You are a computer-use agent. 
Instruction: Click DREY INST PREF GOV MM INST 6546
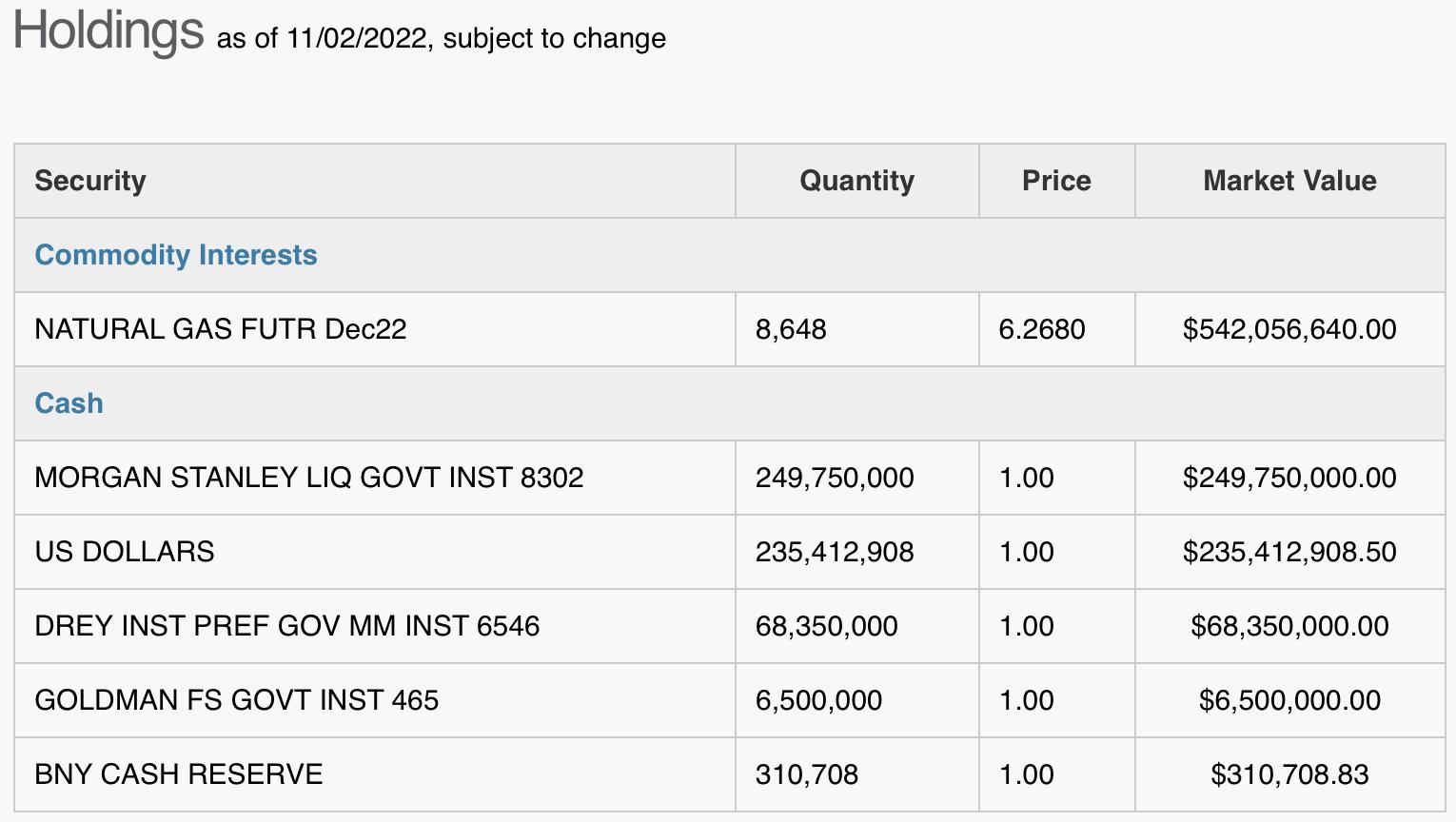tap(287, 626)
